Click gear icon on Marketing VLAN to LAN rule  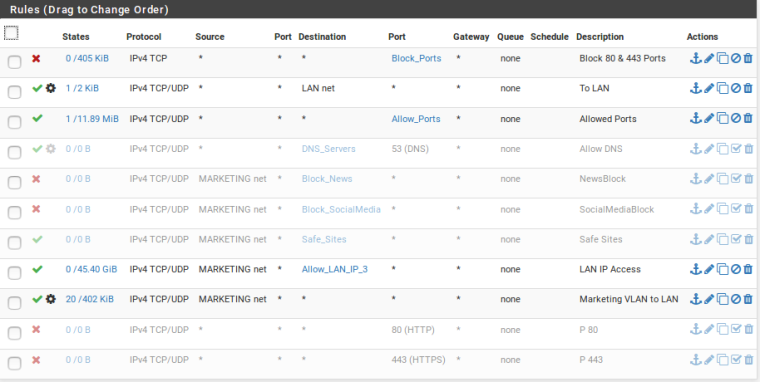[x=51, y=299]
